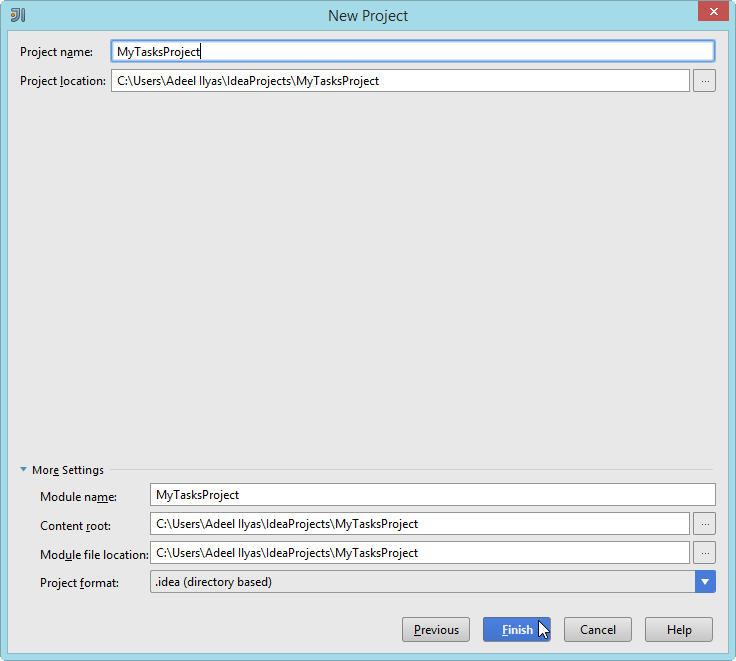Select the Module name input field

coord(432,494)
